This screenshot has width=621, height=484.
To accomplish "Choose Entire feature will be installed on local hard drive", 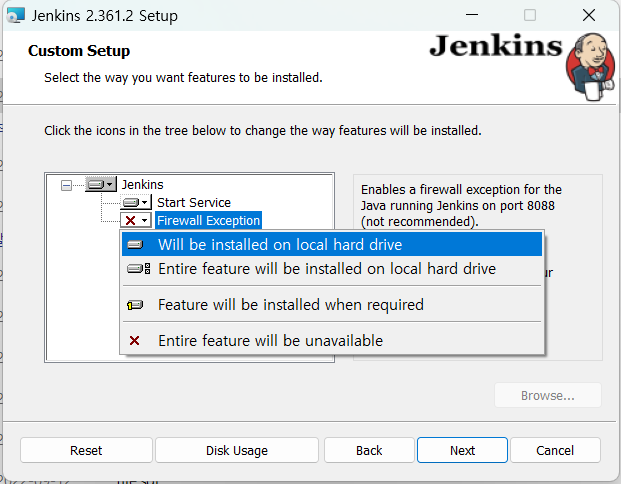I will point(332,269).
